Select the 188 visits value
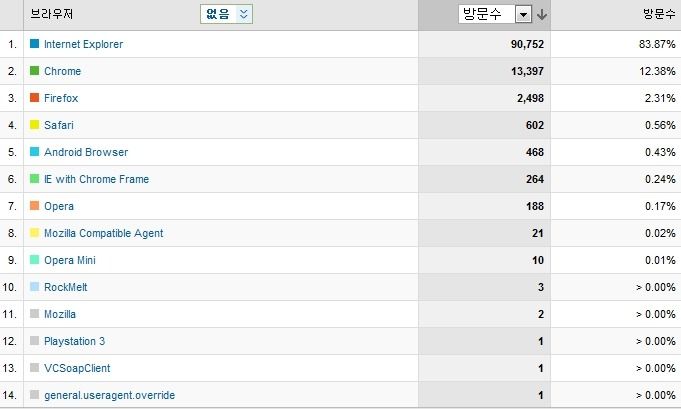This screenshot has width=681, height=409. [535, 206]
